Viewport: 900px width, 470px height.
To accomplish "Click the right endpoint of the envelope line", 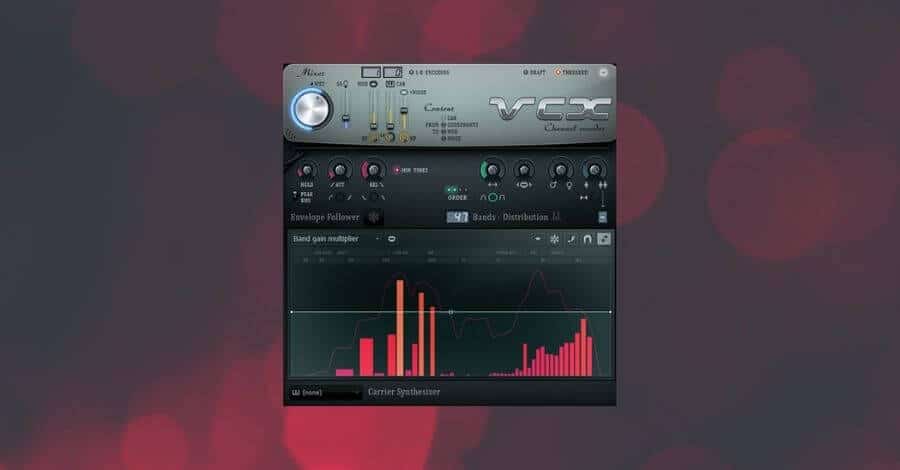I will click(x=610, y=312).
